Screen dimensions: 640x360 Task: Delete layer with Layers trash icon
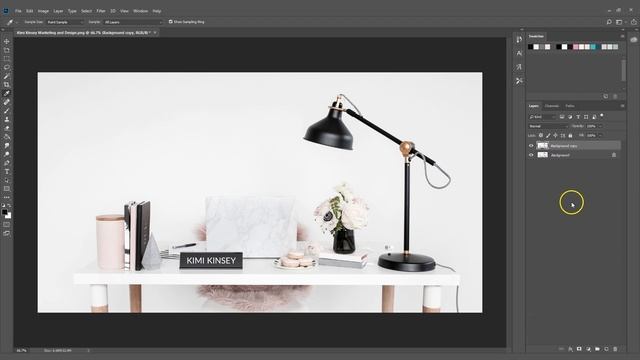click(x=615, y=349)
